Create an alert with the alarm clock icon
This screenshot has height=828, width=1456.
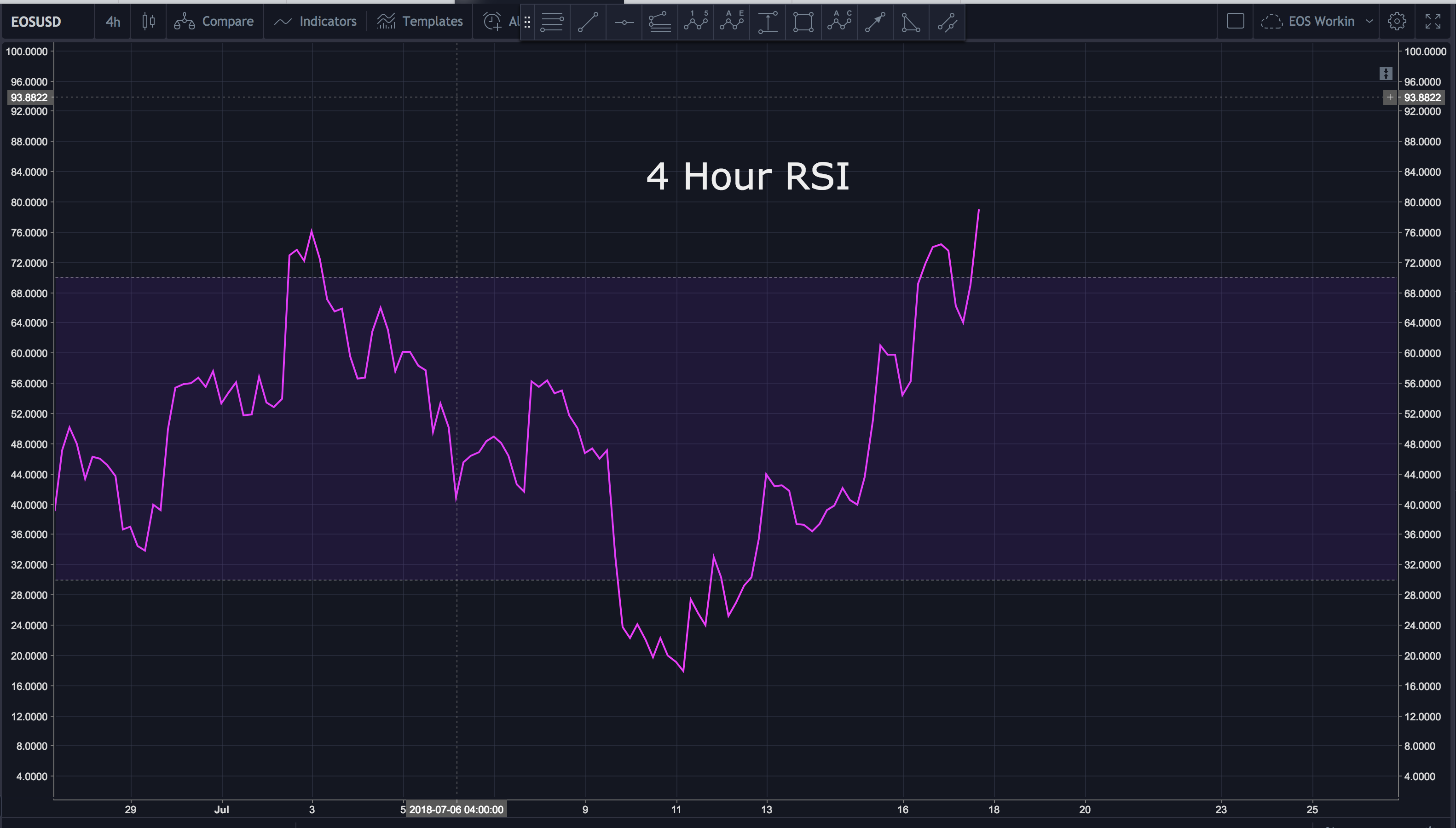492,22
